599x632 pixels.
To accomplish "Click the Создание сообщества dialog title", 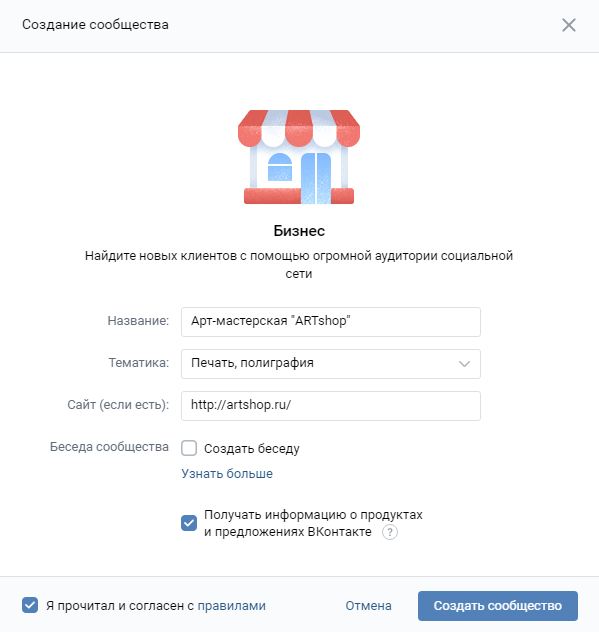I will coord(95,25).
